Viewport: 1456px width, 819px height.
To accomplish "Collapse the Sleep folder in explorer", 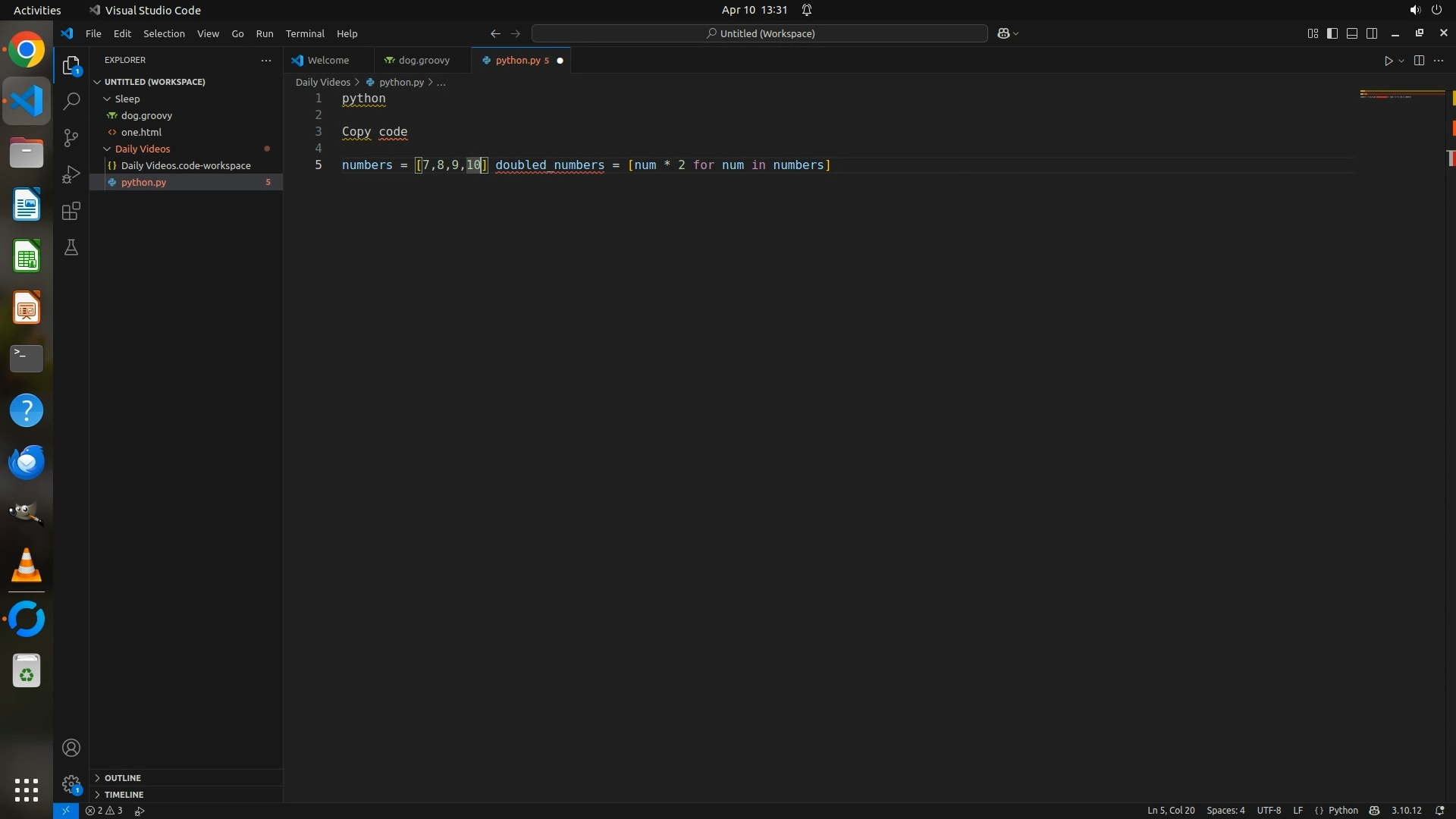I will pyautogui.click(x=126, y=99).
